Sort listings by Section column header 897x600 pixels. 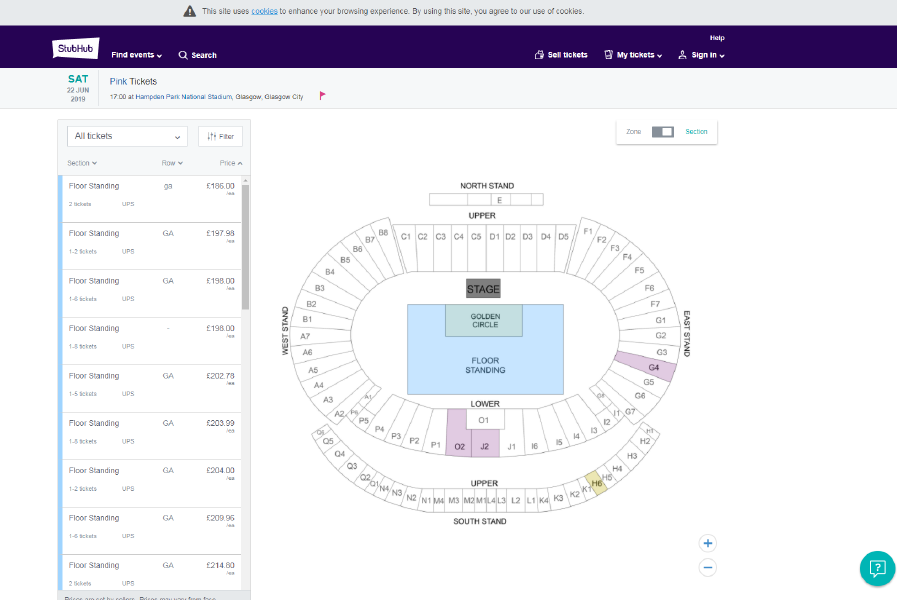coord(82,162)
